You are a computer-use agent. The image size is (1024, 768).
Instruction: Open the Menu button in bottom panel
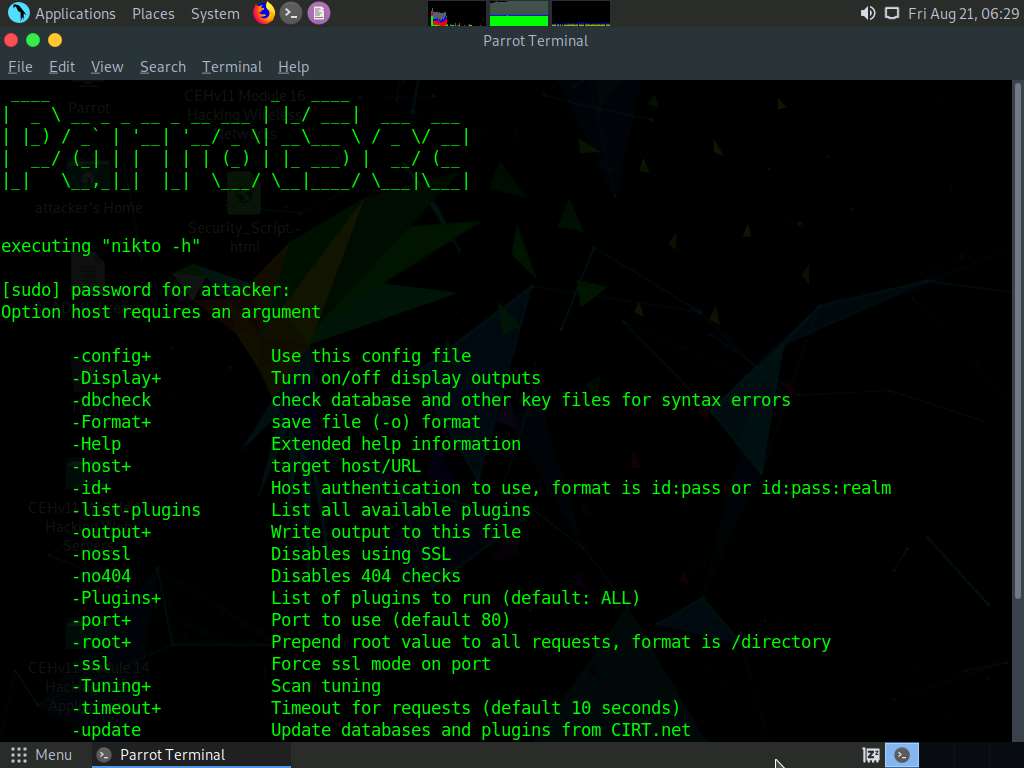point(41,755)
